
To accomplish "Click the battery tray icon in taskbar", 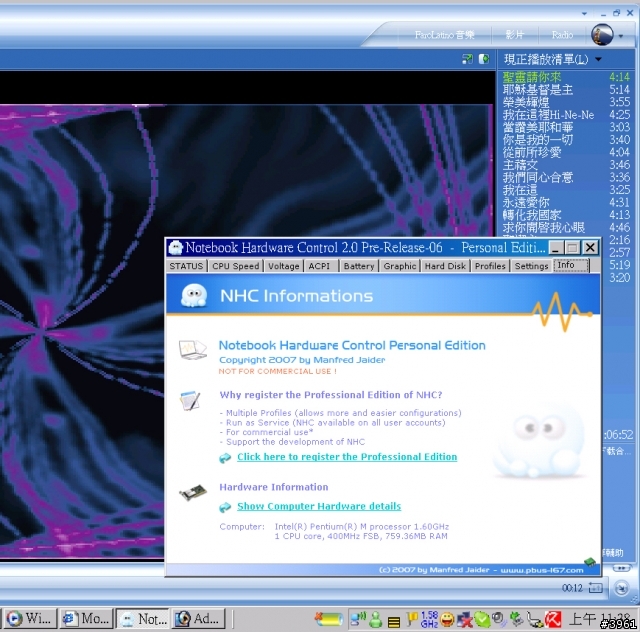I will 329,619.
